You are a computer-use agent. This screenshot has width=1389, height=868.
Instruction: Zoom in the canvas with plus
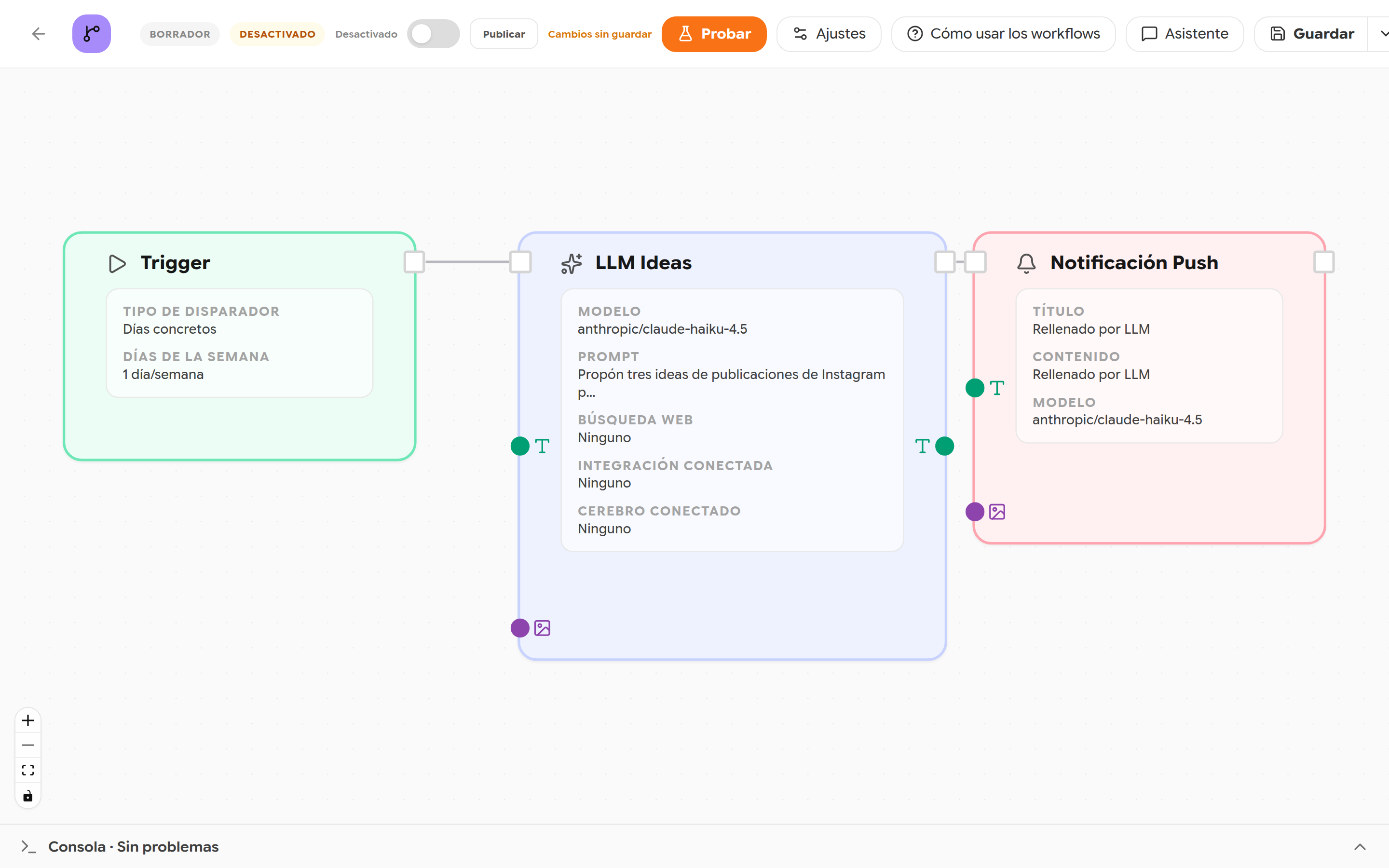pyautogui.click(x=27, y=720)
